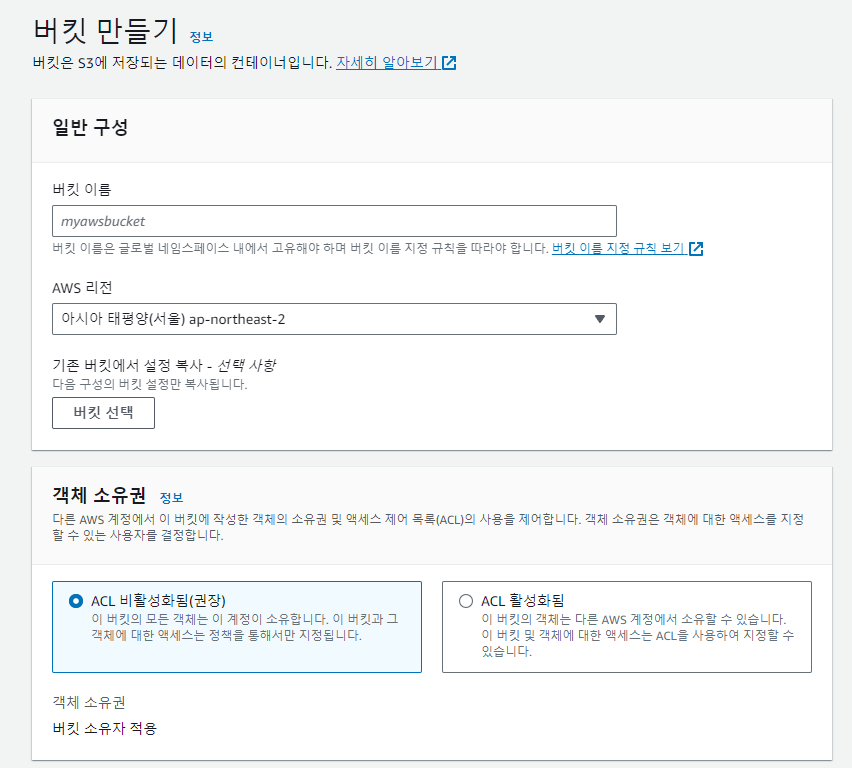This screenshot has height=768, width=852.
Task: Open the 자세히 알아보기 link
Action: [386, 63]
